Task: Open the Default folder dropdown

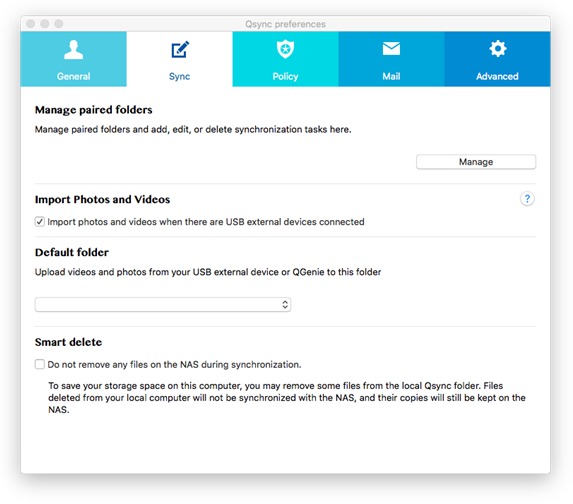Action: coord(163,304)
